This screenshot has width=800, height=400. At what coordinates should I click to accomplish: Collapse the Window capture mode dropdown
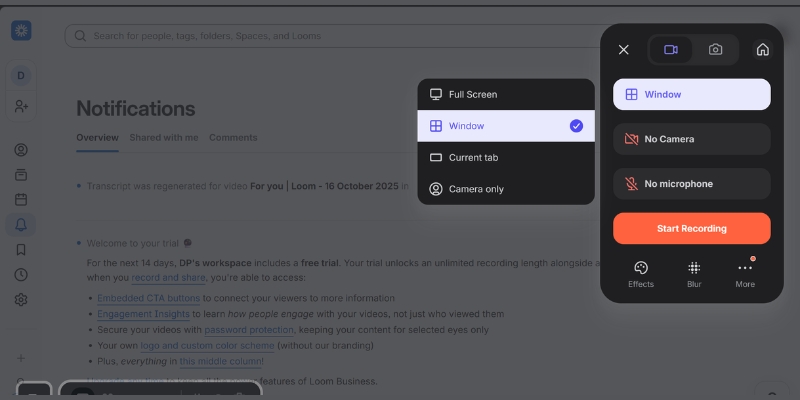692,94
